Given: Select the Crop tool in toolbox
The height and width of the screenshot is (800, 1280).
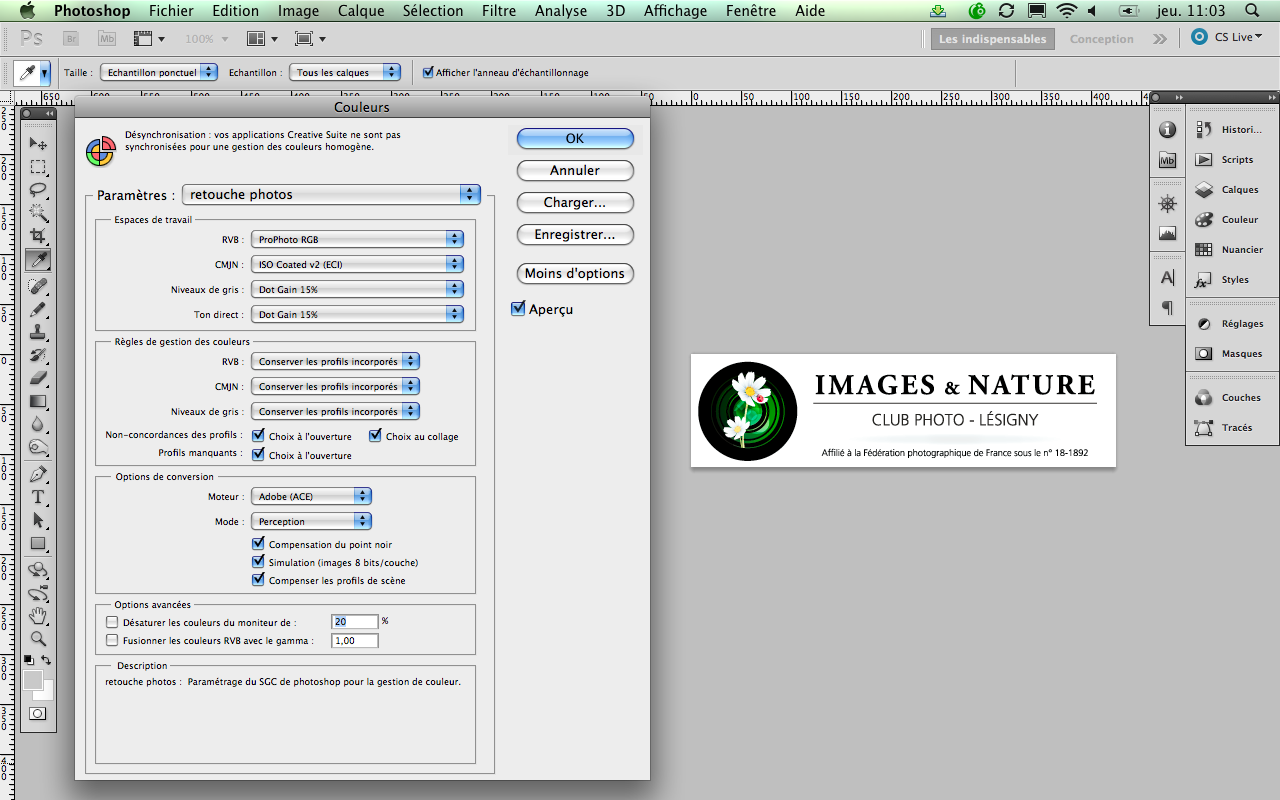Looking at the screenshot, I should pyautogui.click(x=38, y=236).
